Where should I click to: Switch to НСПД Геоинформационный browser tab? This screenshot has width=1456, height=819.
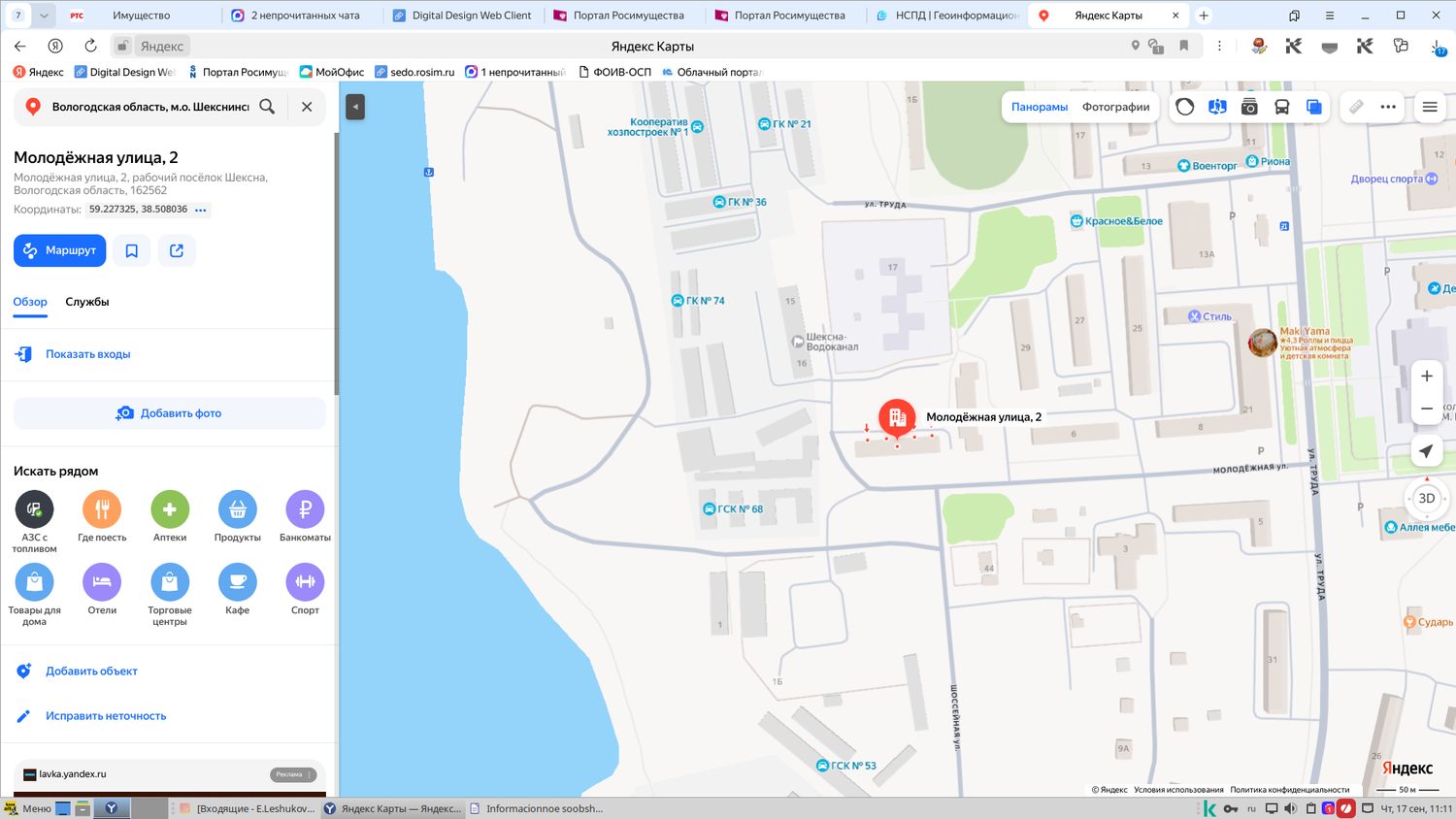point(946,16)
